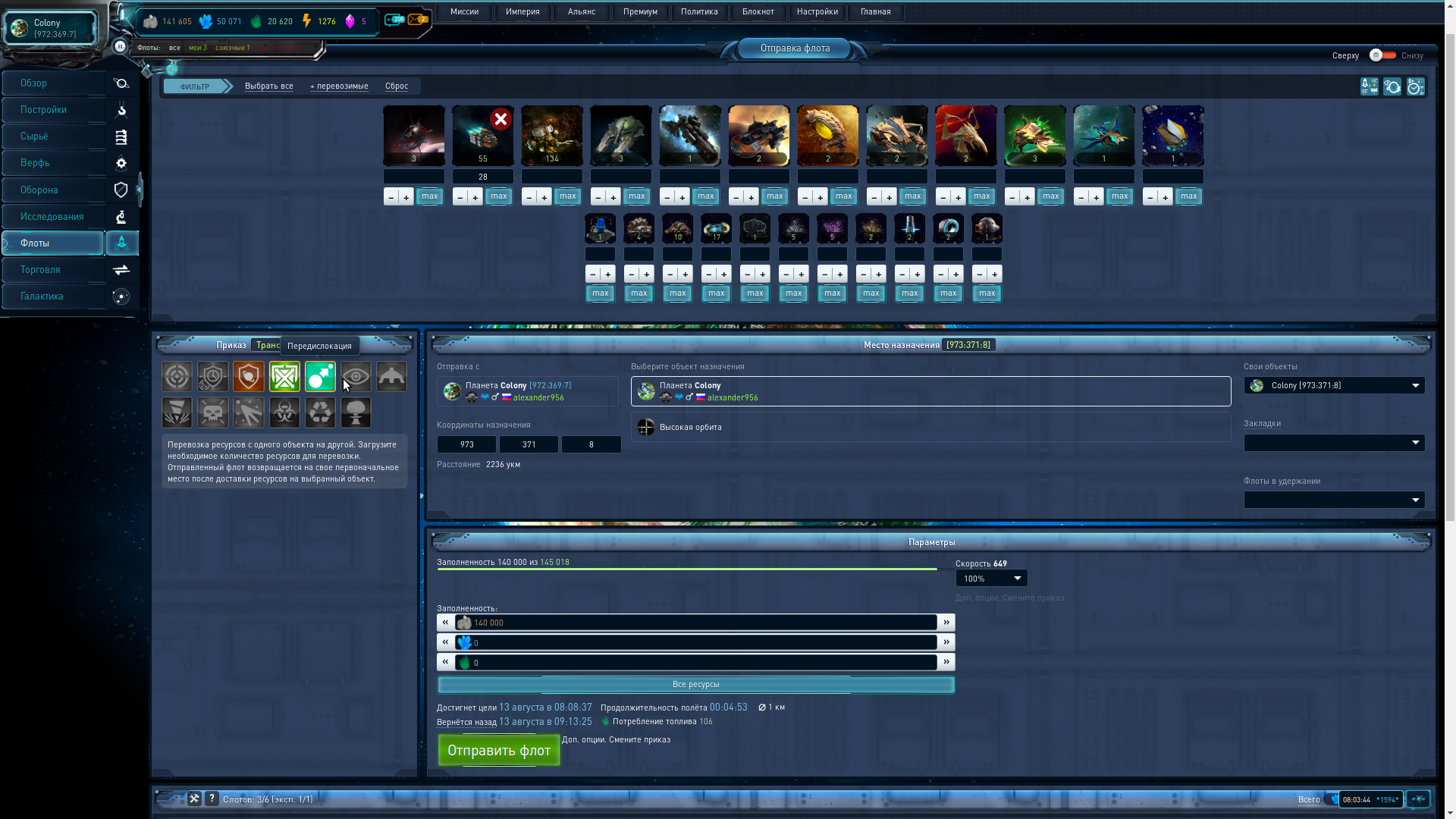The image size is (1456, 819).
Task: Open the chat messages icon showing 208
Action: click(x=394, y=20)
